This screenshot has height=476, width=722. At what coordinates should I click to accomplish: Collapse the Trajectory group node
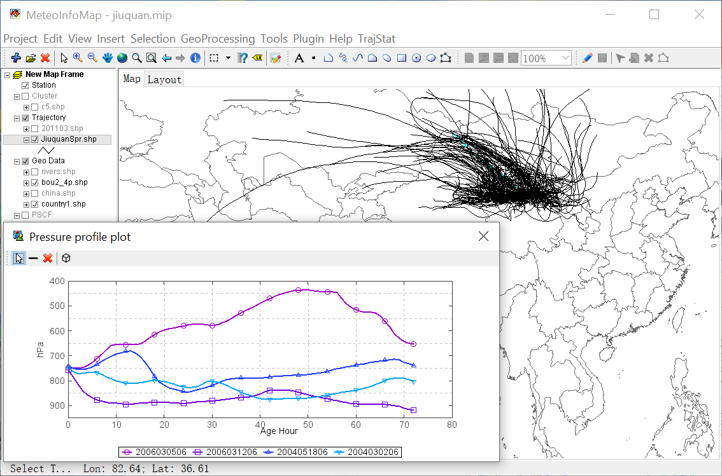coord(17,118)
